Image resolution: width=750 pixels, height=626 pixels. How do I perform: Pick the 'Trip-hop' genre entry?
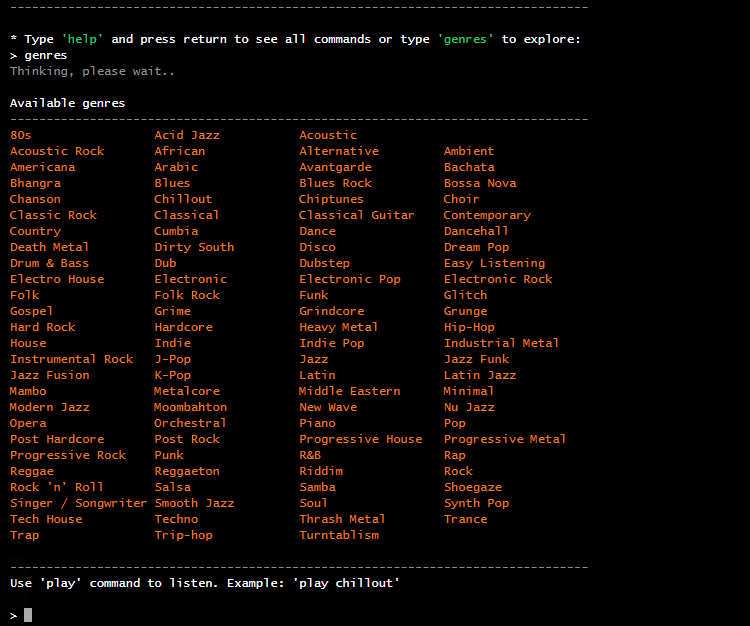click(183, 535)
